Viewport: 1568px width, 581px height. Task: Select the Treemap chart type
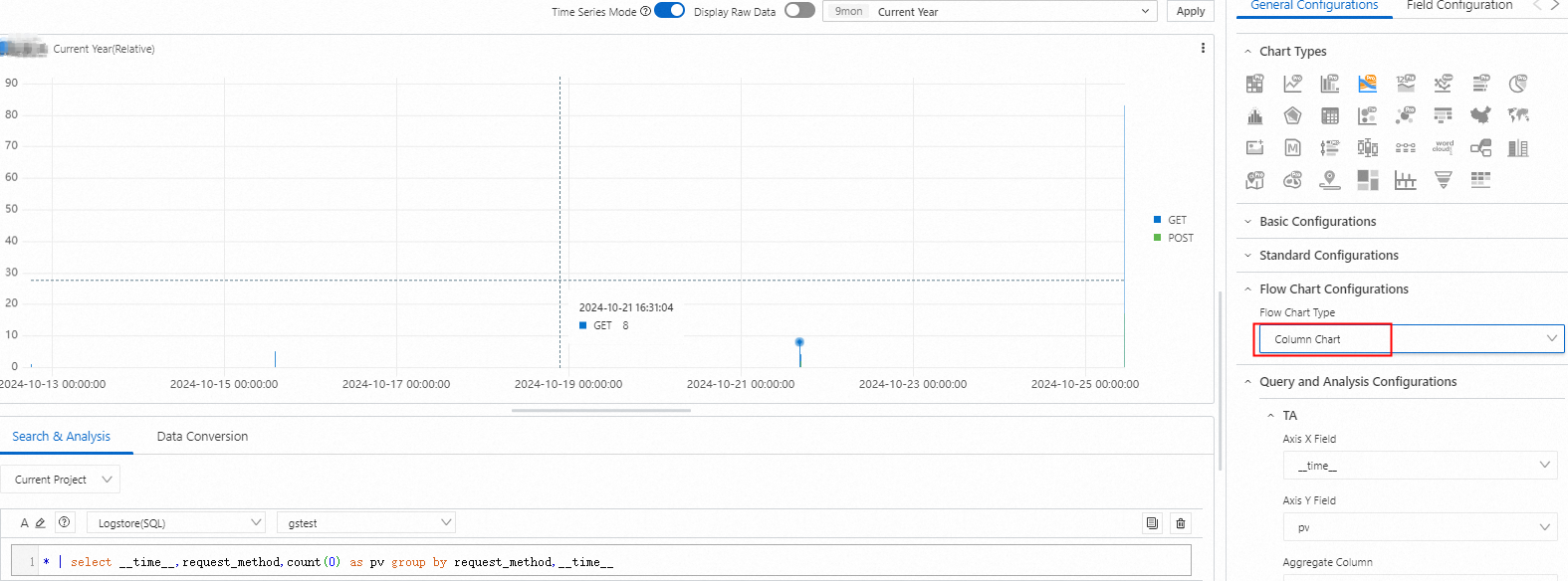(x=1368, y=180)
